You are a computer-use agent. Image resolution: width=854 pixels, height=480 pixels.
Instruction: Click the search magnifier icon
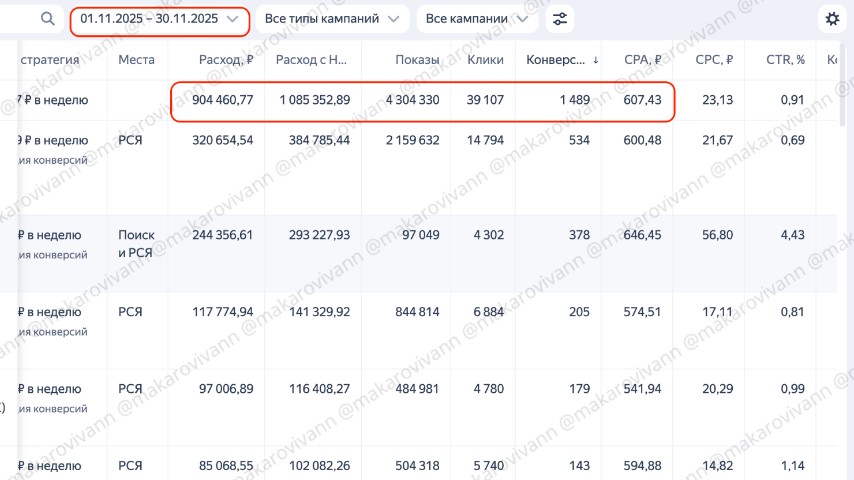47,19
